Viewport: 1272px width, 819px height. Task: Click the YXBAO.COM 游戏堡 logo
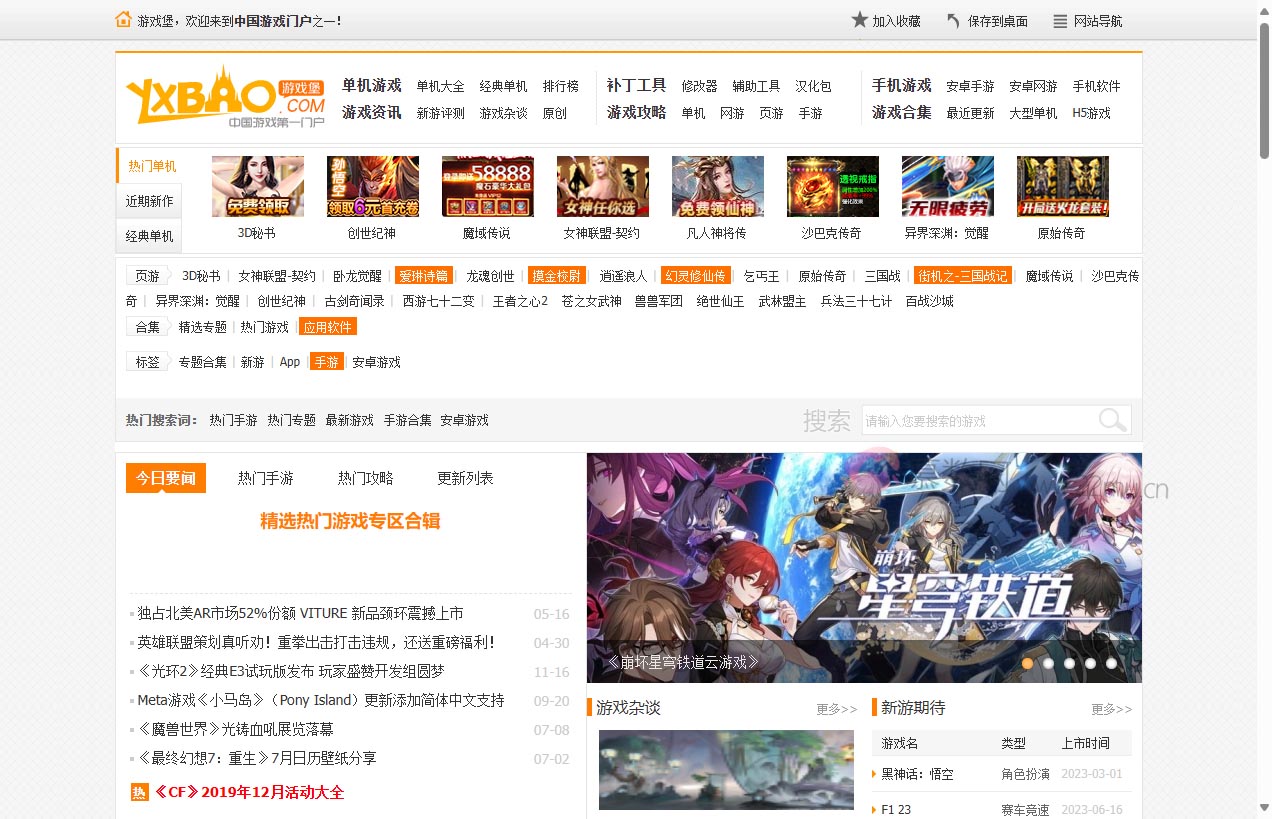(224, 97)
